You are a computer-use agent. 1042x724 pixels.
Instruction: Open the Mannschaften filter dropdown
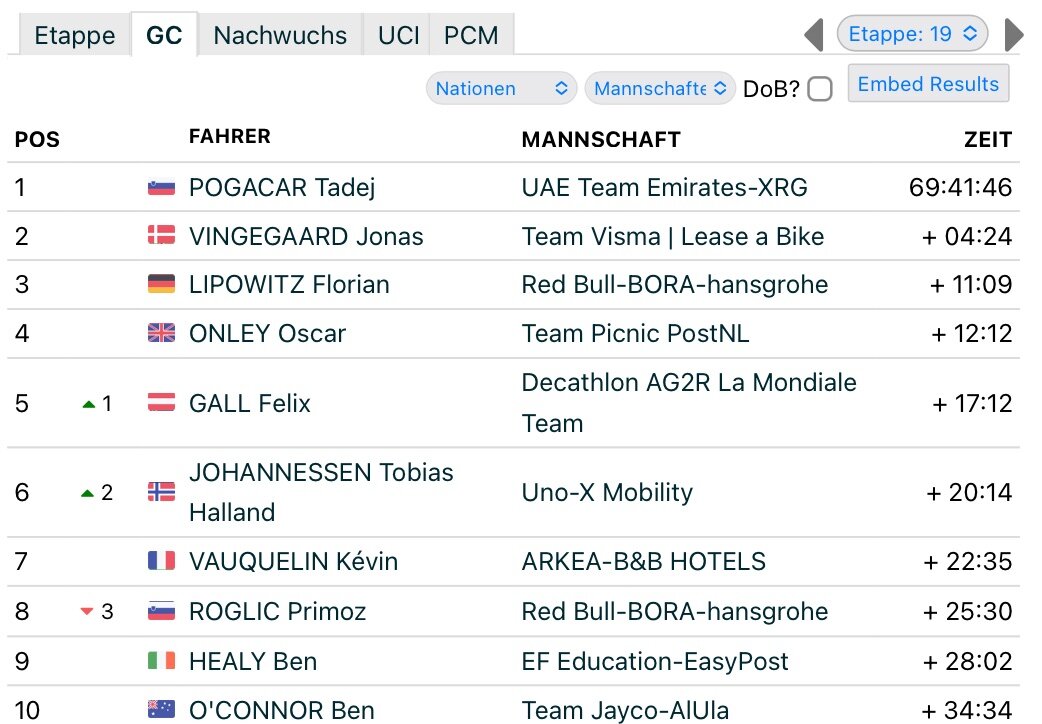(x=660, y=88)
